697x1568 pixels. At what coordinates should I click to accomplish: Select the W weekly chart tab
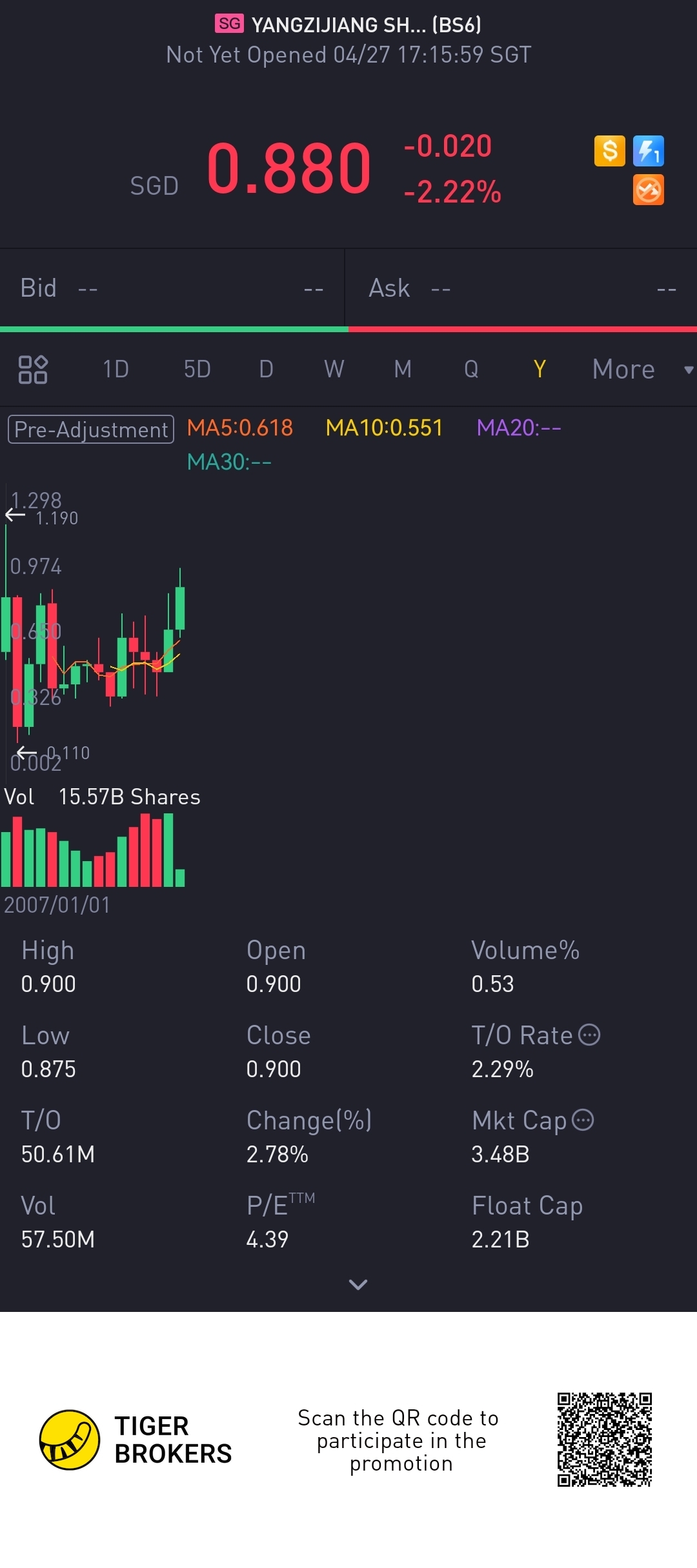(x=334, y=370)
